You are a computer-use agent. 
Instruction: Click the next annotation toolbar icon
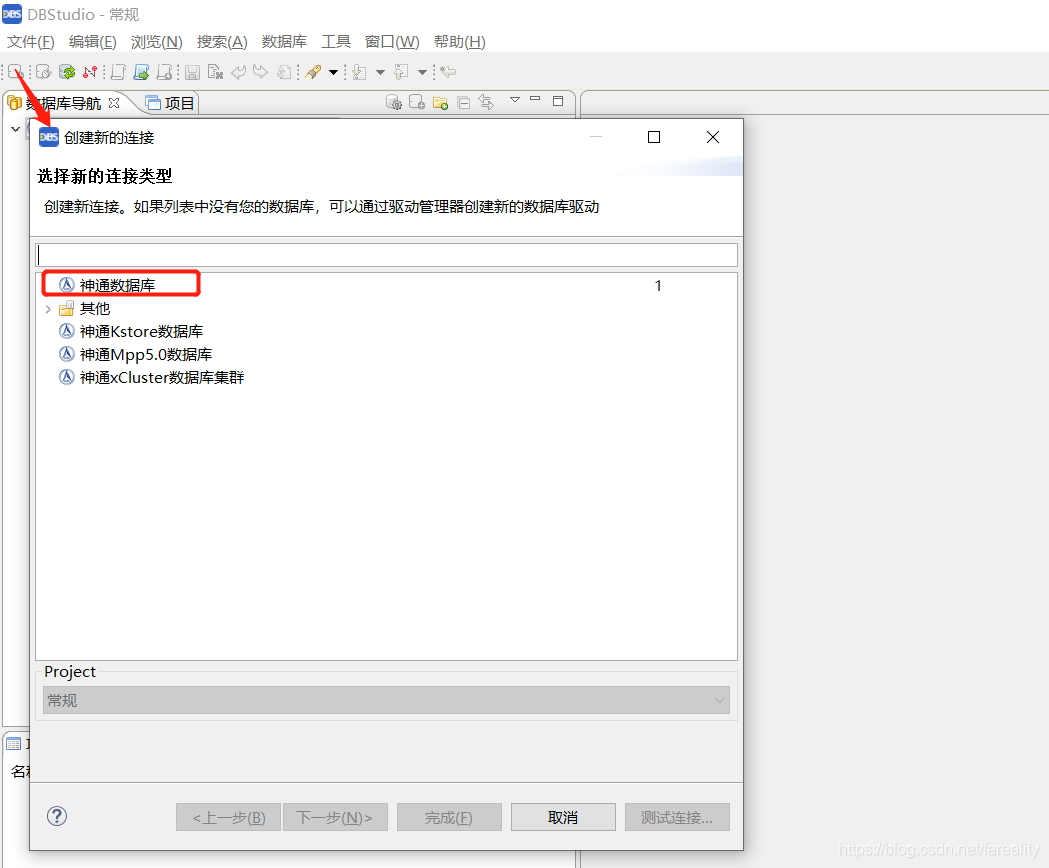point(359,72)
